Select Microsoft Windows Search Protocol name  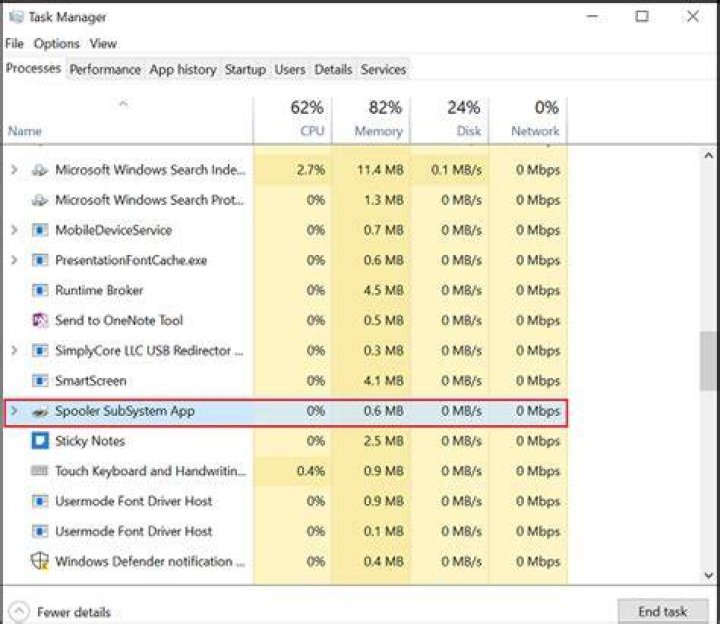point(149,200)
